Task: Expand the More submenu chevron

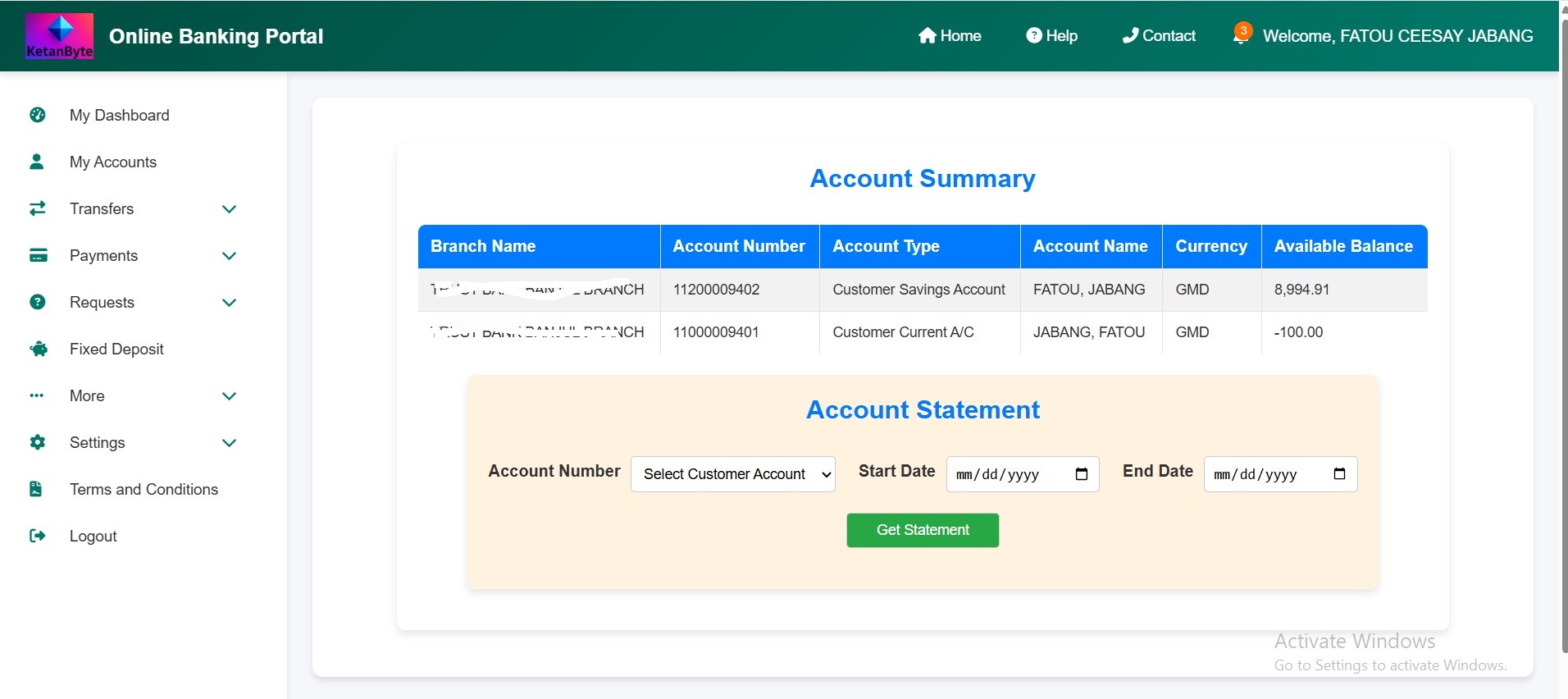Action: (230, 395)
